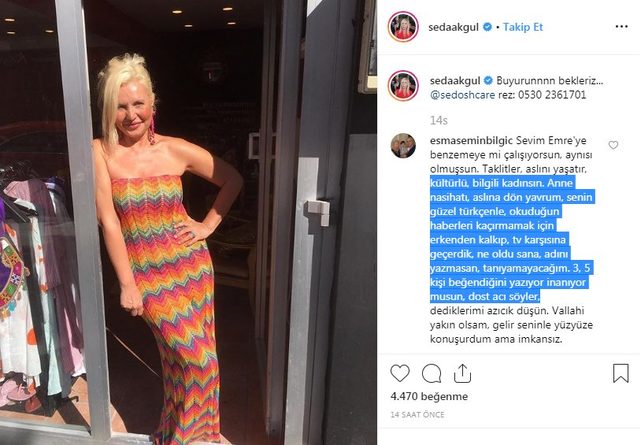The height and width of the screenshot is (445, 640).
Task: Save the post with the bookmark icon
Action: click(620, 373)
